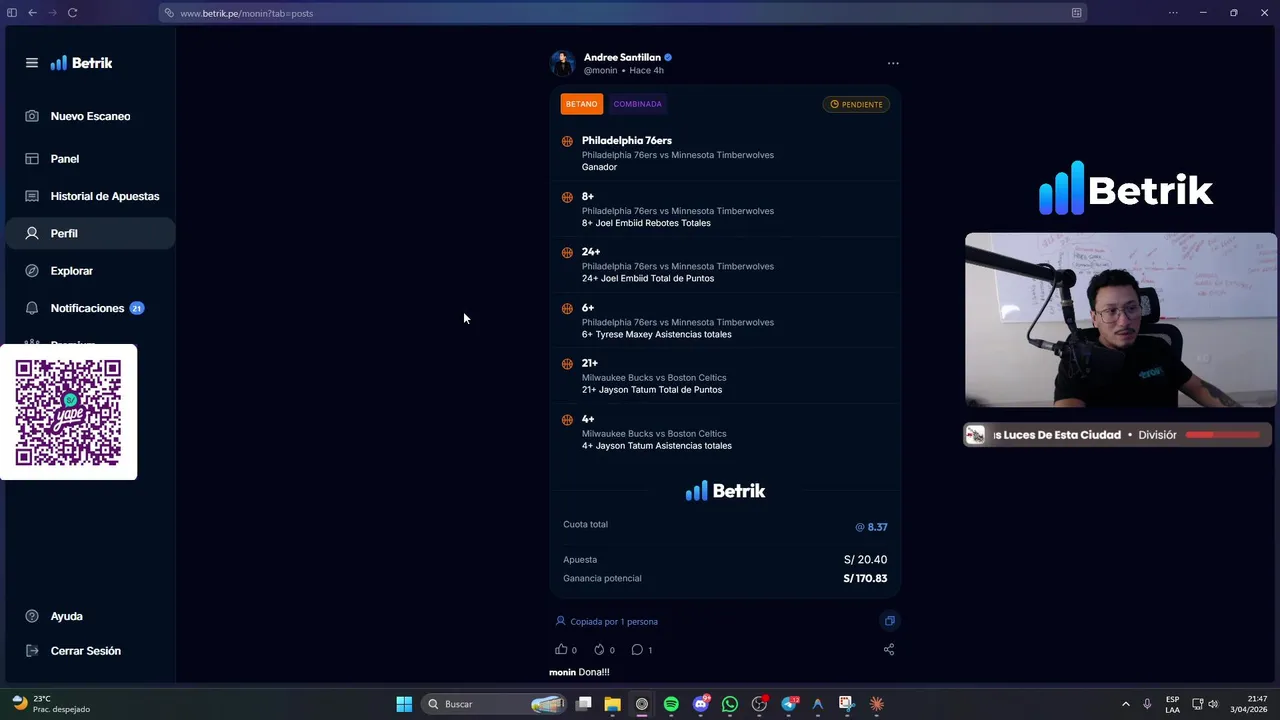Open the hamburger menu beside Betrik logo
This screenshot has width=1280, height=720.
(x=32, y=63)
